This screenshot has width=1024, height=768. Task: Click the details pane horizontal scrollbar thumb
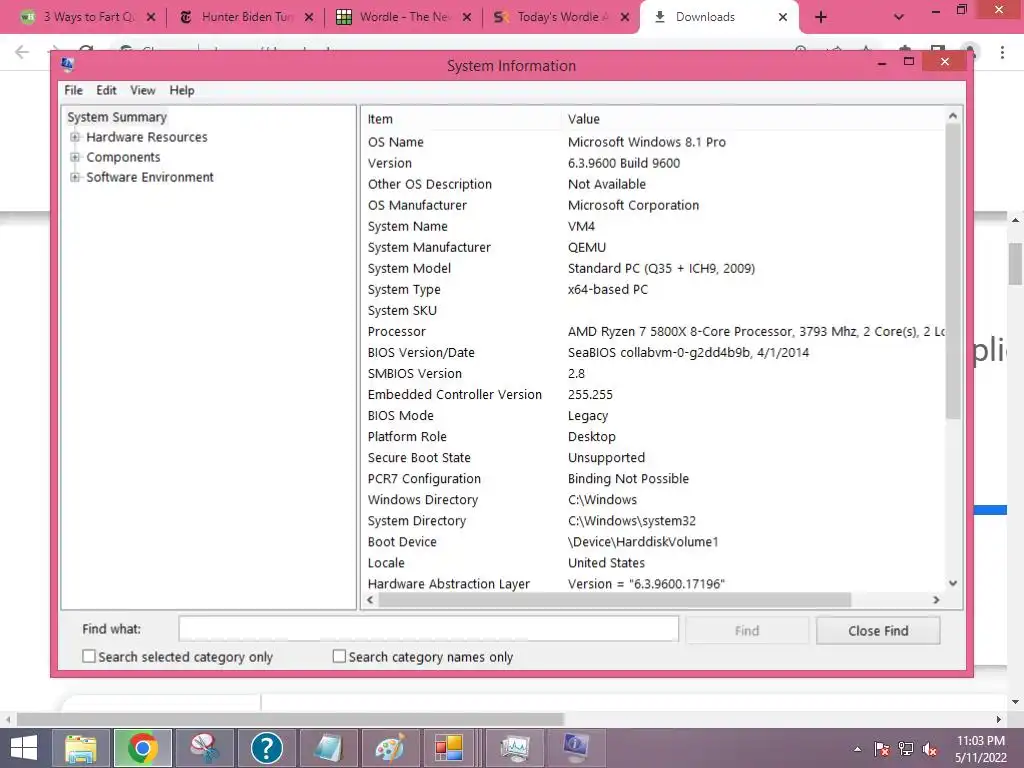pyautogui.click(x=615, y=600)
